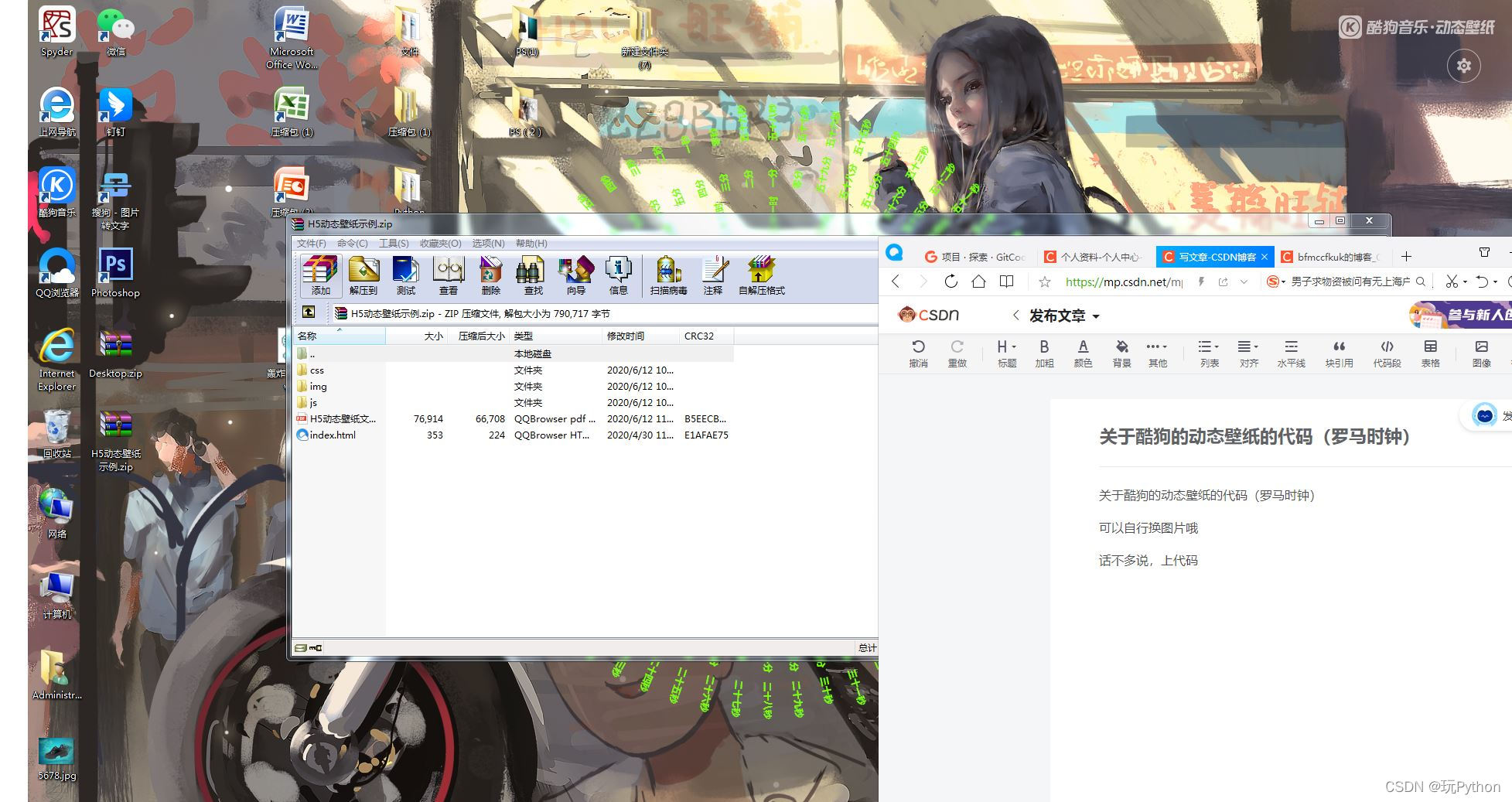This screenshot has width=1512, height=802.
Task: Click the article title field
Action: pos(1304,437)
